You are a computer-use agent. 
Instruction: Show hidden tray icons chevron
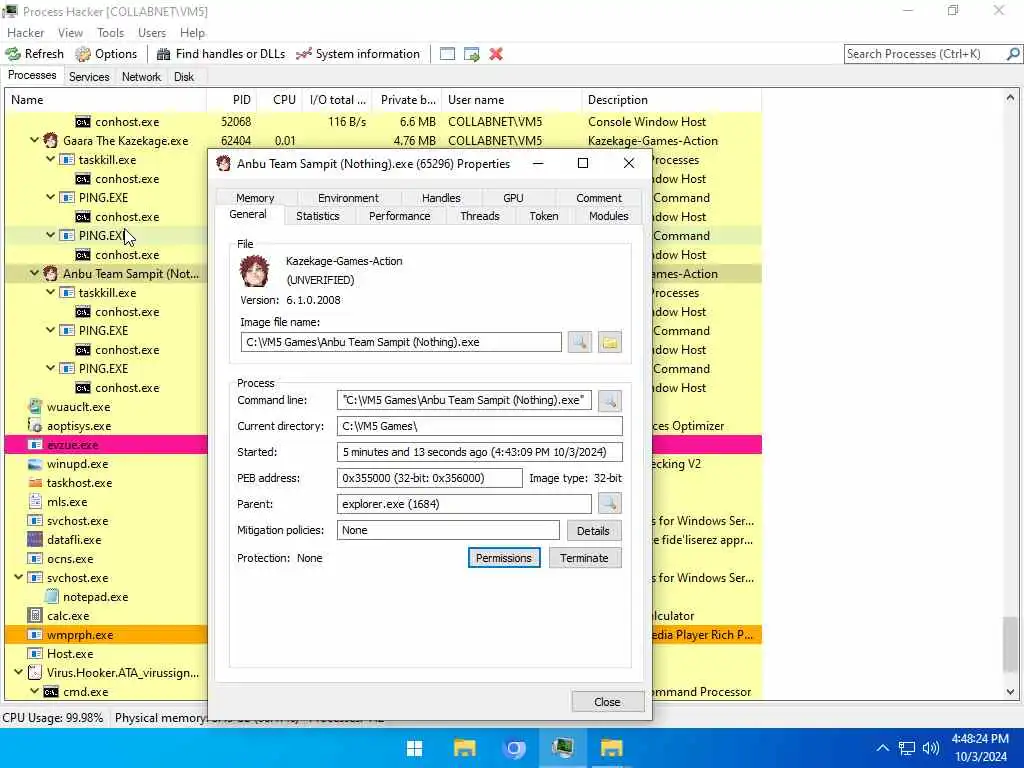(x=882, y=748)
